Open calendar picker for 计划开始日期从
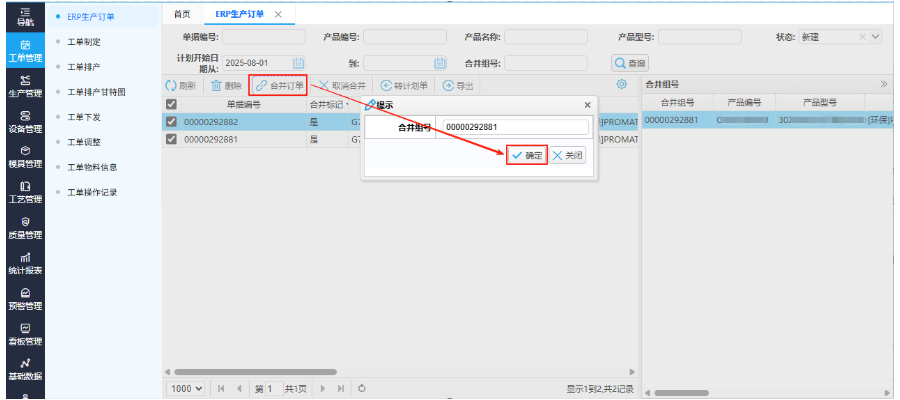This screenshot has width=900, height=400. pyautogui.click(x=298, y=63)
